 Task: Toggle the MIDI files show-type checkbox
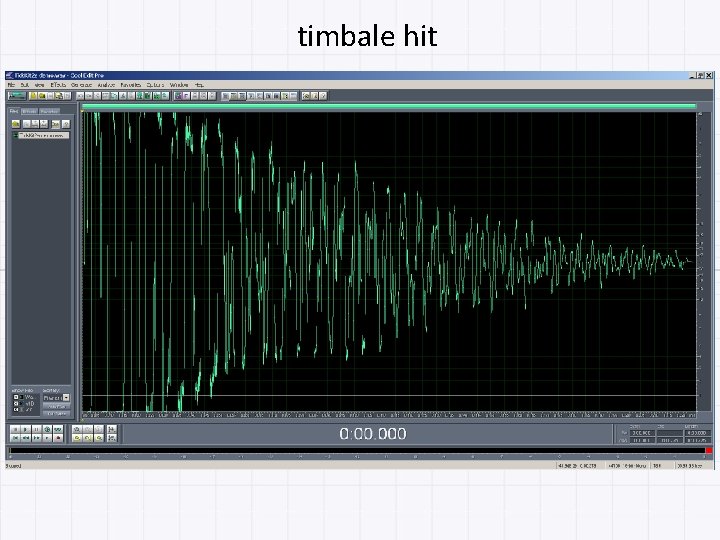point(16,404)
